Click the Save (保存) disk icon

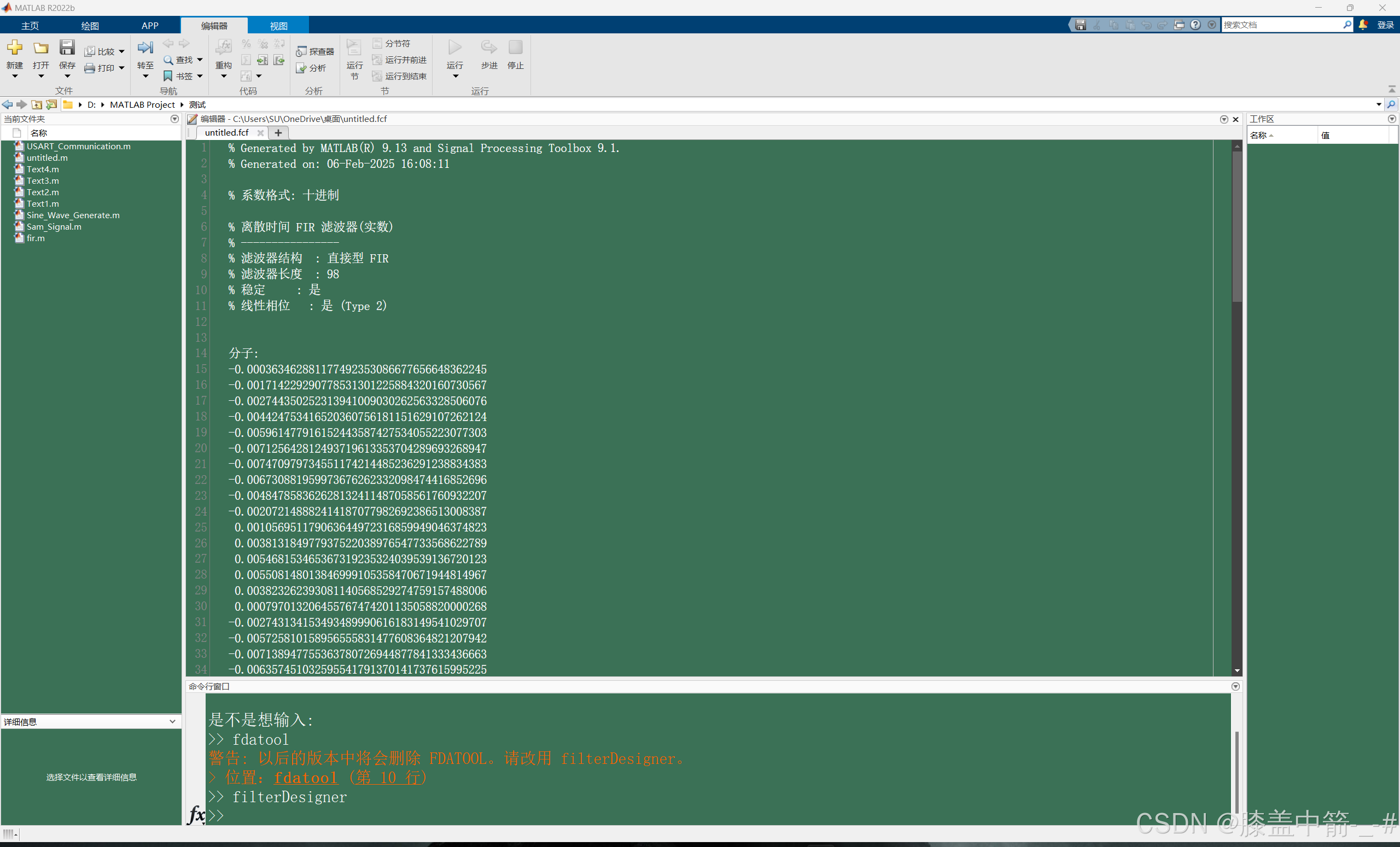coord(67,48)
